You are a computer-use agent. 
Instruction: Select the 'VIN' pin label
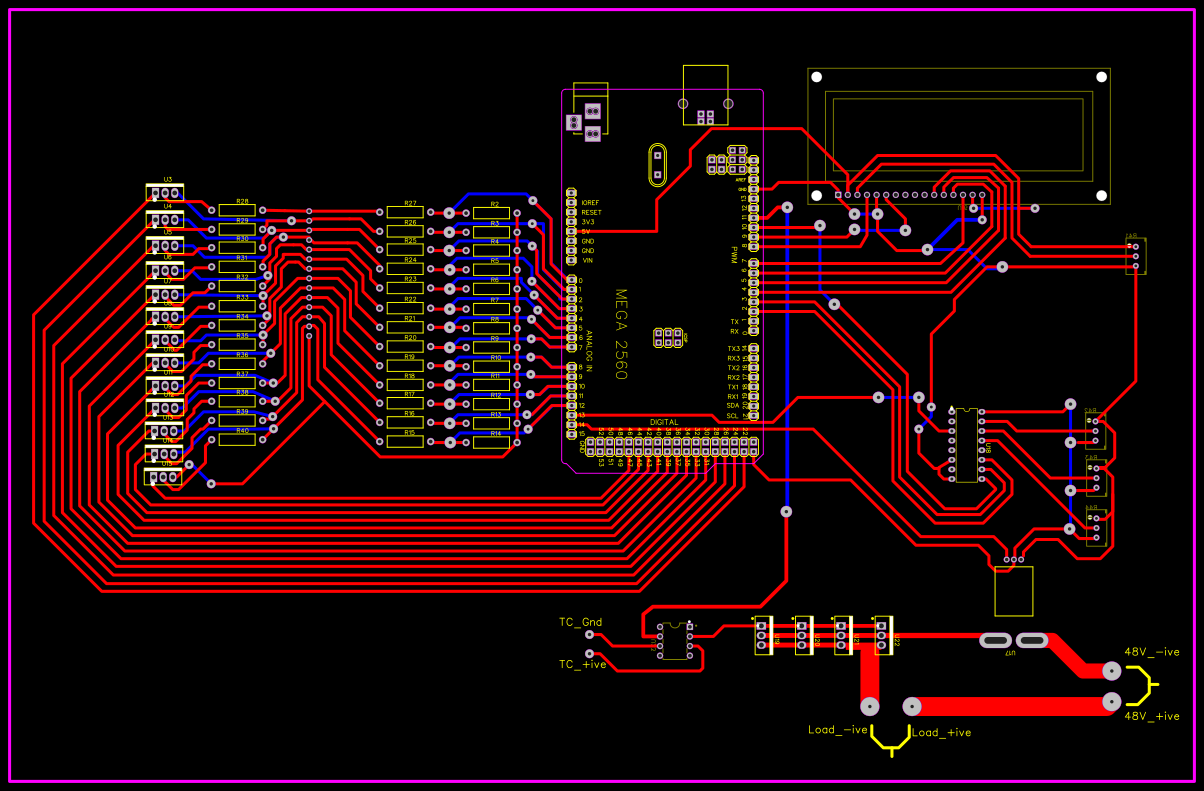[588, 260]
